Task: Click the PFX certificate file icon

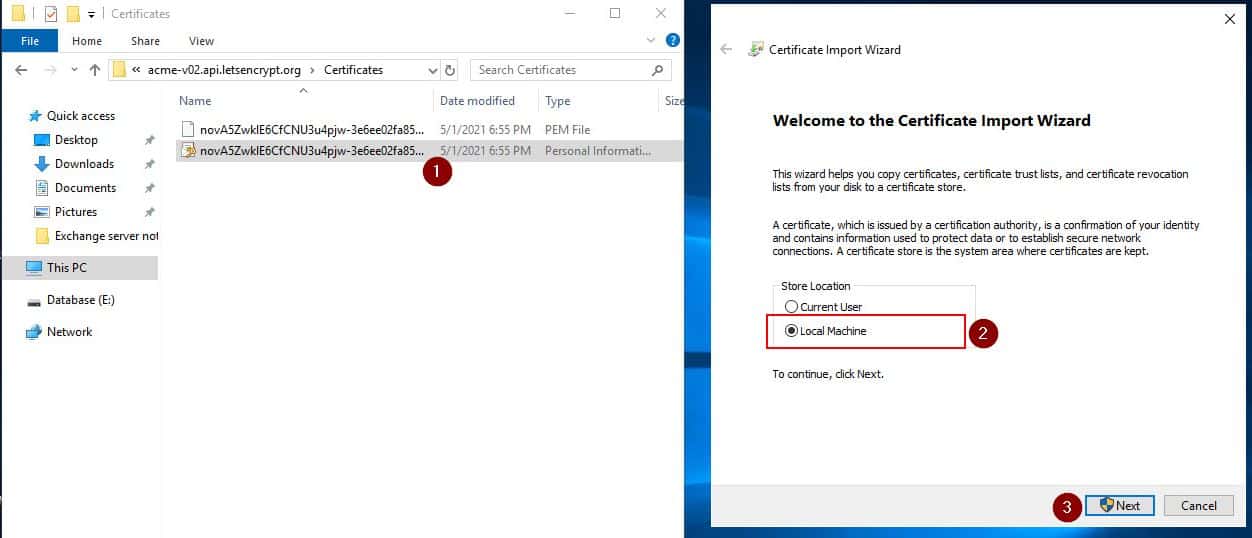Action: point(188,151)
